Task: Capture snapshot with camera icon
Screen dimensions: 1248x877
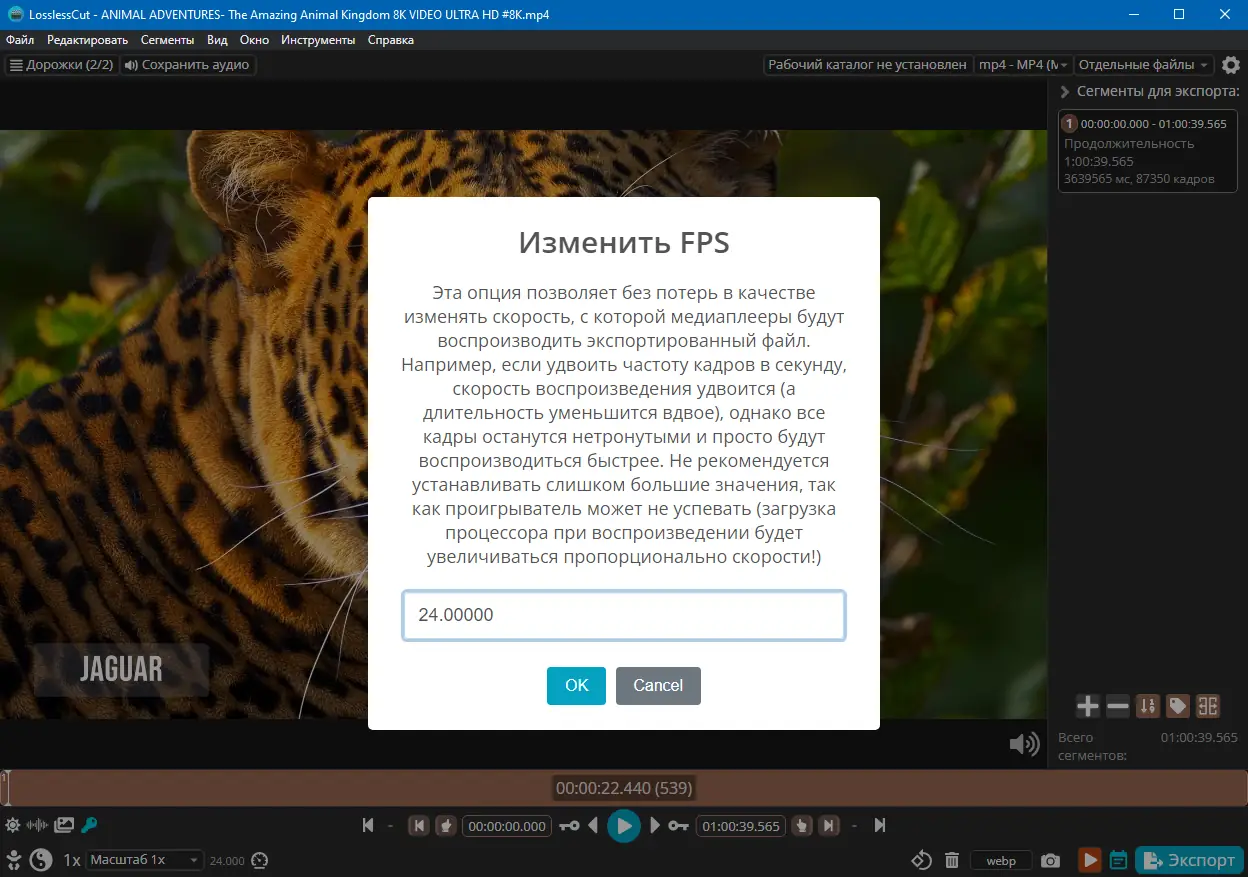Action: click(1050, 860)
